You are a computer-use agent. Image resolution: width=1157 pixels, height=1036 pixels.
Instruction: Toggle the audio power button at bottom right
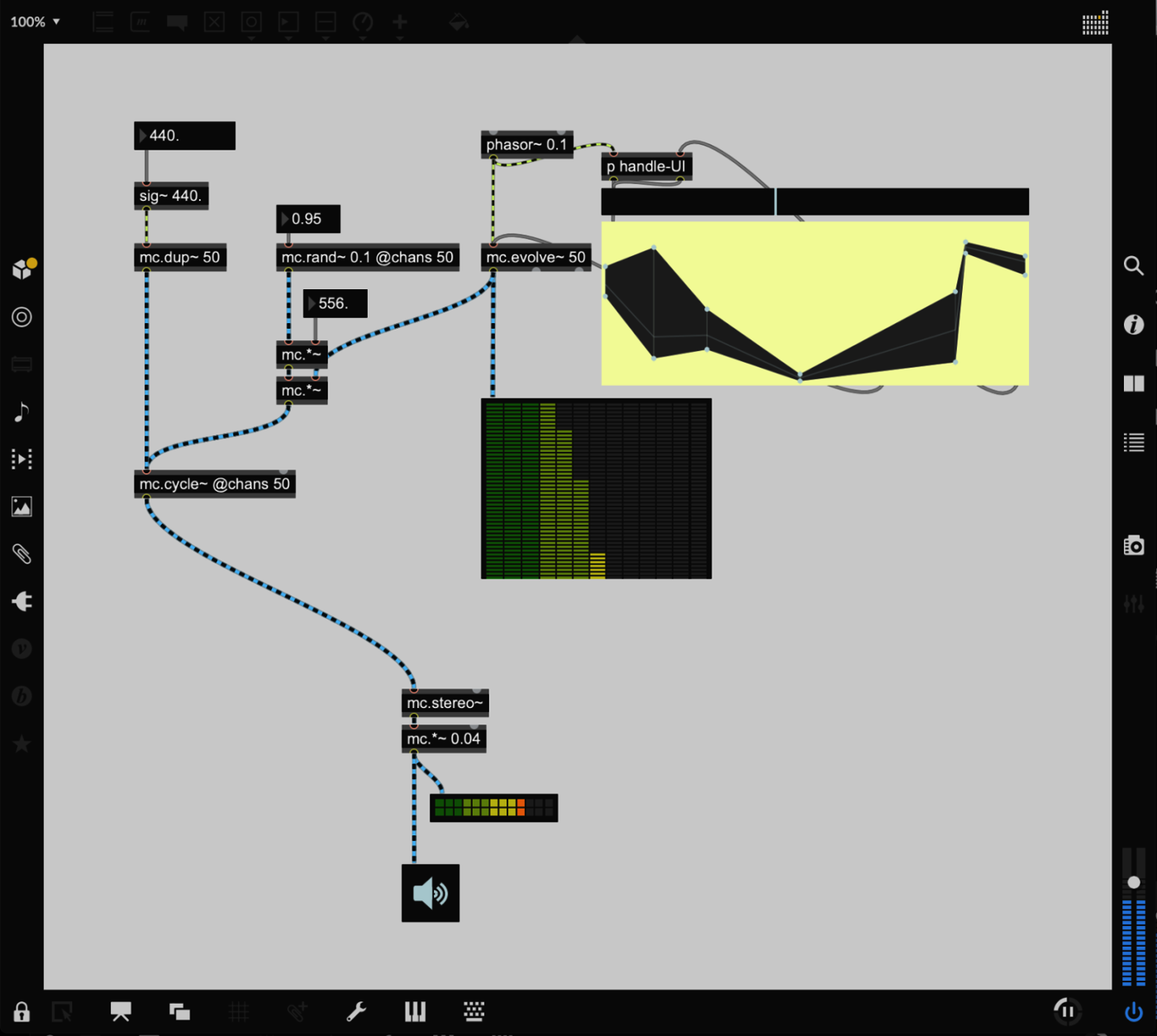(x=1134, y=1011)
